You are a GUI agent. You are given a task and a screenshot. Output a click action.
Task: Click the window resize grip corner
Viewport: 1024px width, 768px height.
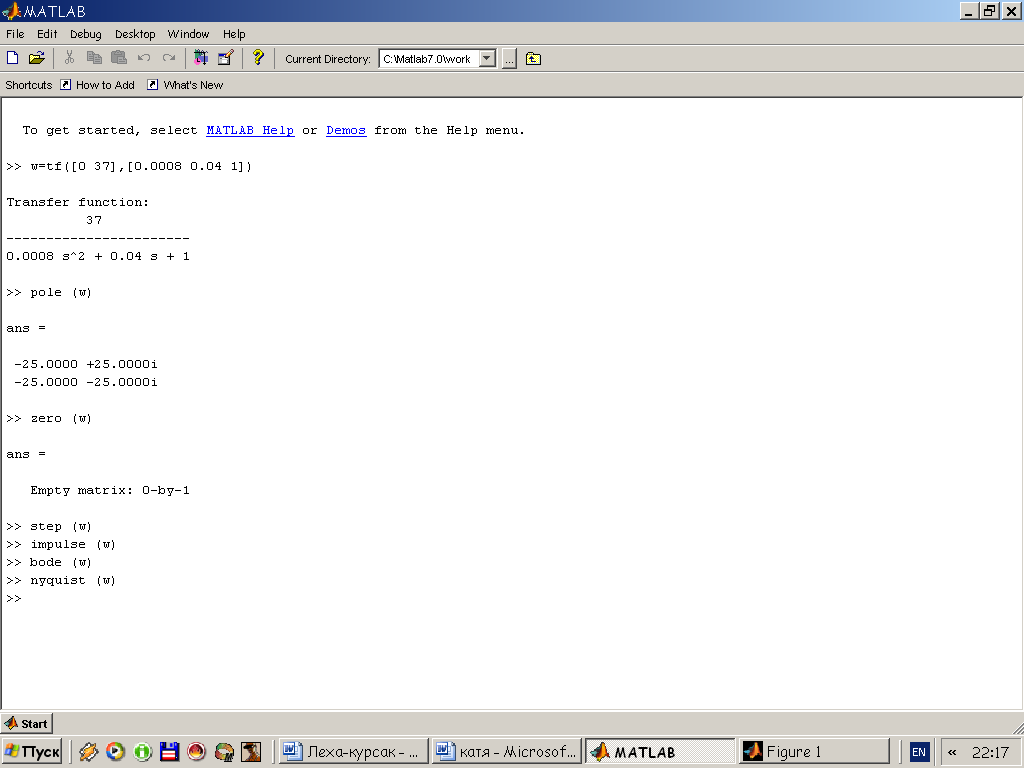click(x=1017, y=727)
